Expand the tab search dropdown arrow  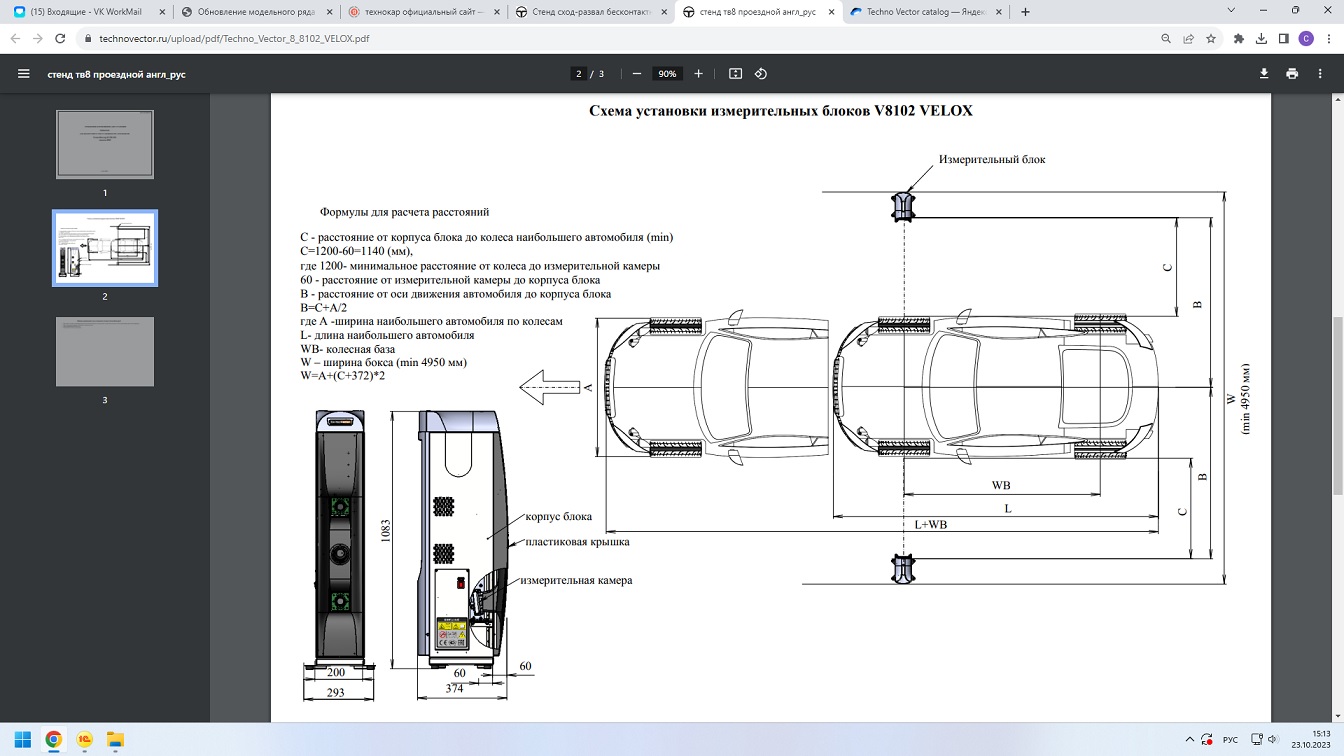pos(1231,11)
